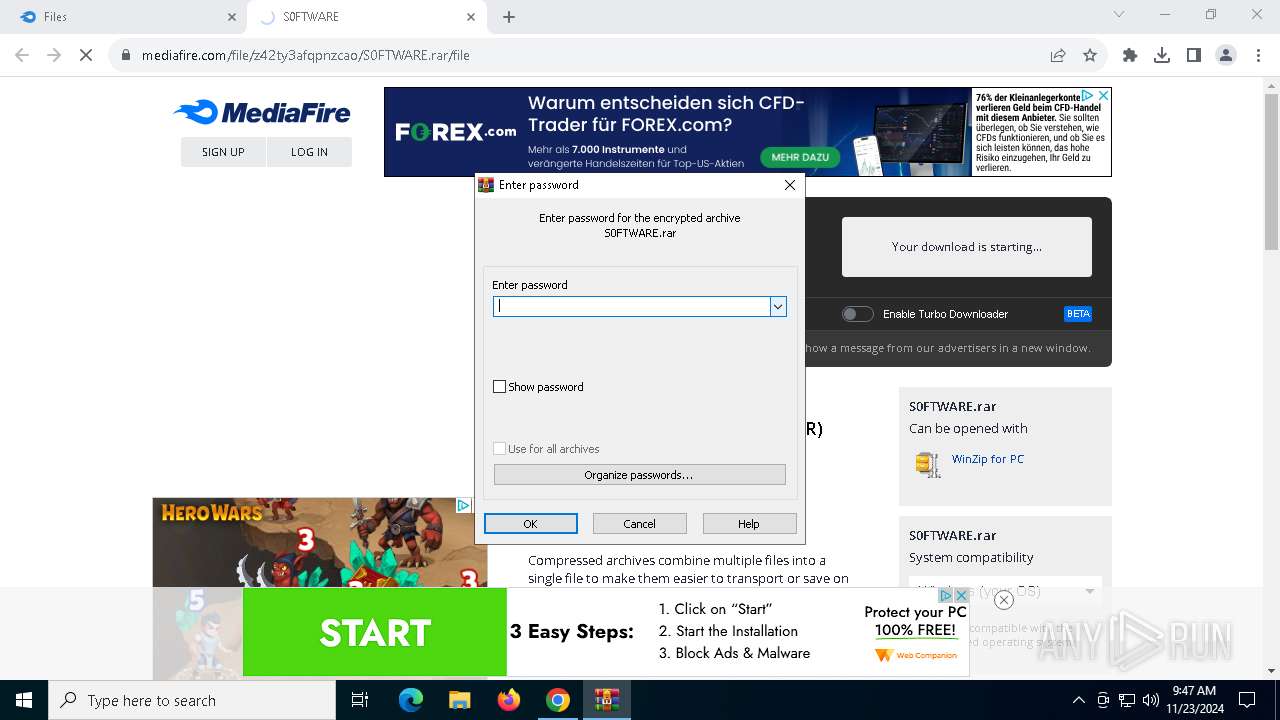
Task: Go back in Chrome
Action: [x=22, y=55]
